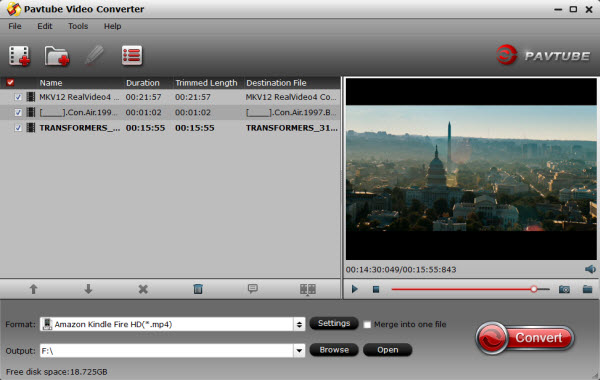Open the task list toolbar icon
This screenshot has height=380, width=600.
pos(132,55)
